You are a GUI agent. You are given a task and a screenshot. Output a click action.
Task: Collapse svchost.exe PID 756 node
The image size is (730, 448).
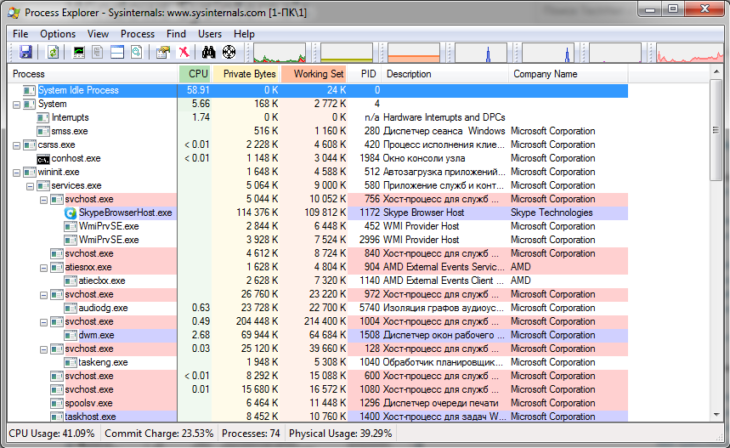click(x=44, y=200)
